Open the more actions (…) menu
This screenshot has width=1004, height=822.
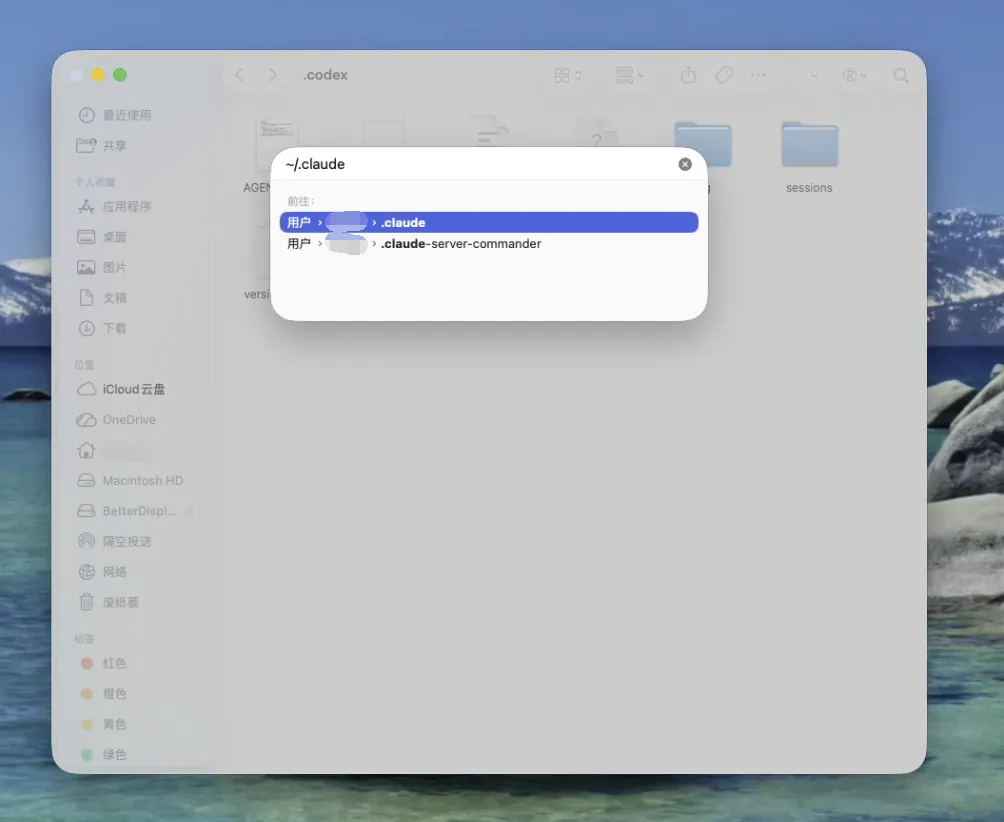(757, 75)
